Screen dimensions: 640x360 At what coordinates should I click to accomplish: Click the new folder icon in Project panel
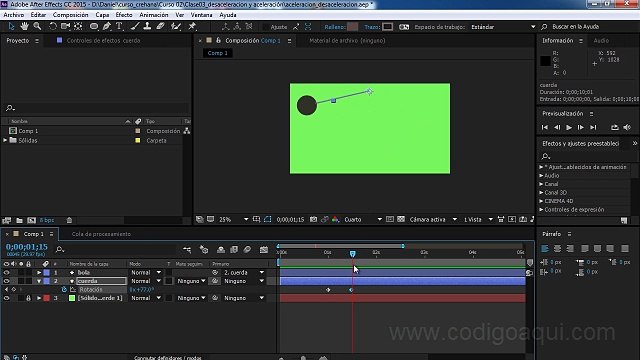click(x=19, y=220)
